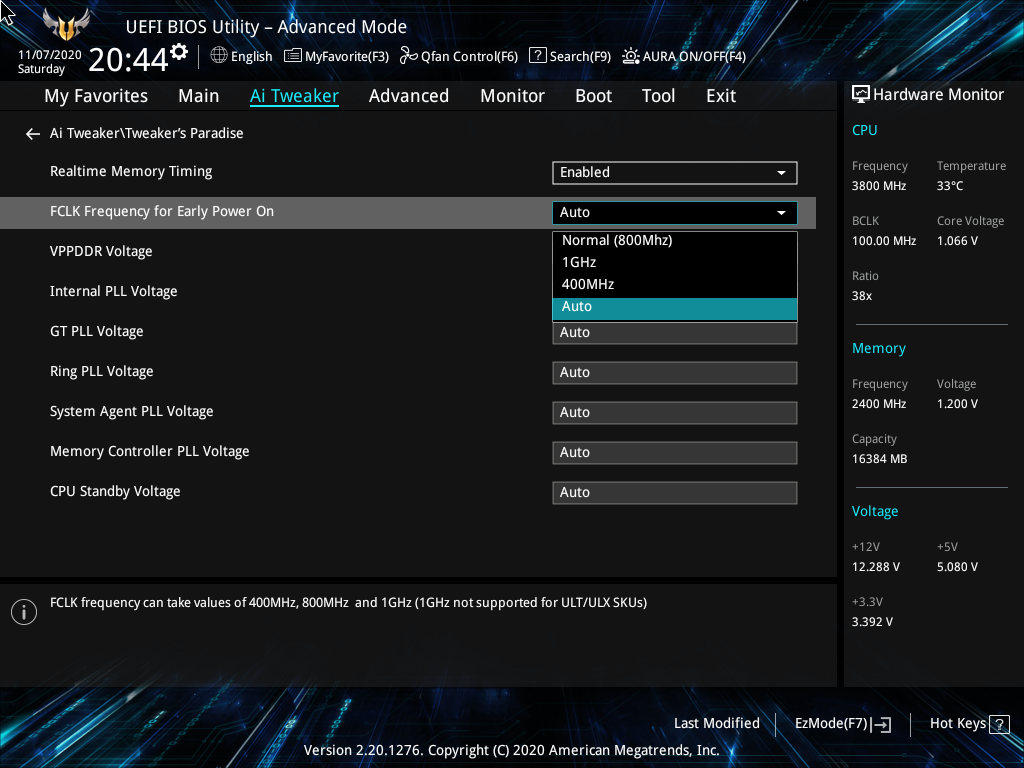The image size is (1024, 768).
Task: Choose the 400MHz FCLK option
Action: click(675, 285)
